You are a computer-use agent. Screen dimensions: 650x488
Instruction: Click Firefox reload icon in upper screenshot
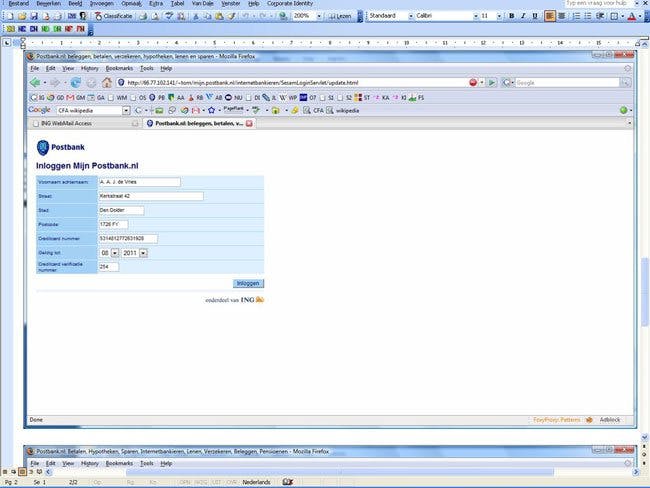point(75,83)
